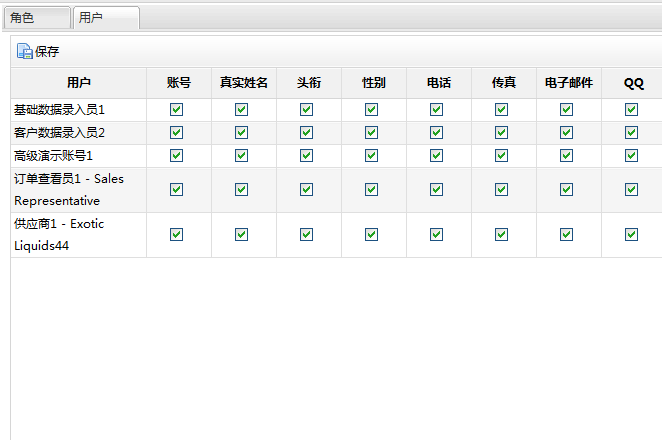The height and width of the screenshot is (440, 662).
Task: Switch to the 角色 tab
Action: pyautogui.click(x=37, y=18)
